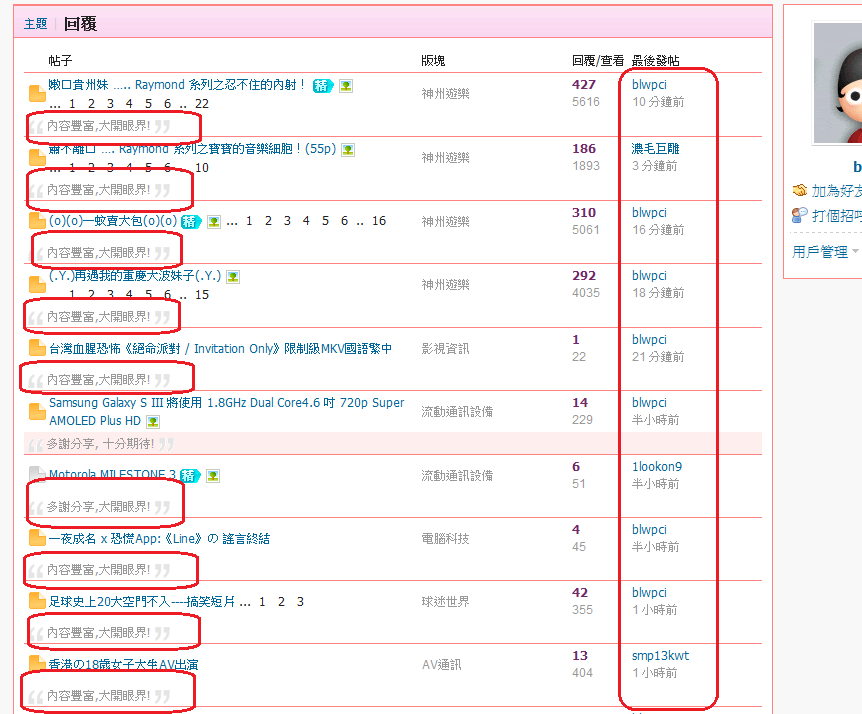The width and height of the screenshot is (862, 714).
Task: Go to page 3 of 足球史上20大空門不入 thread
Action: pos(300,602)
